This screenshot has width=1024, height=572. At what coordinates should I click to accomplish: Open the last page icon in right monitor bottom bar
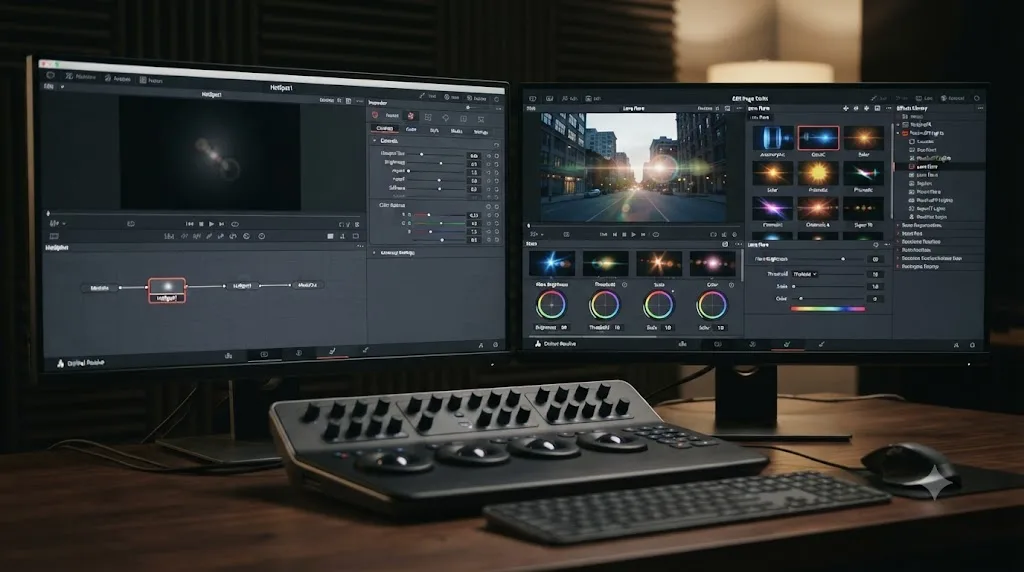tap(822, 344)
